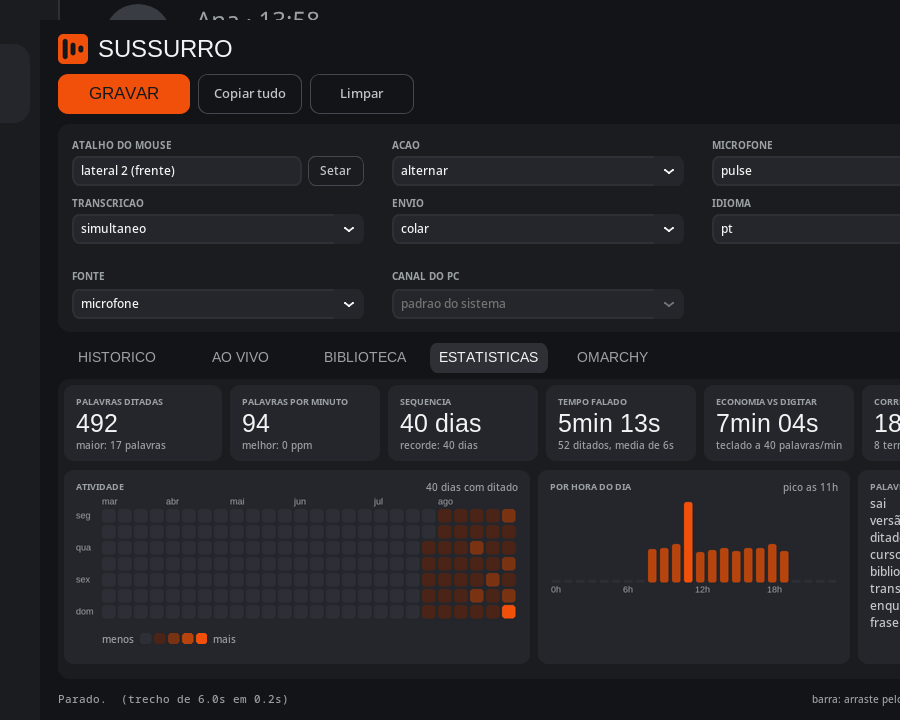Open the Microfone dropdown showing pulse
This screenshot has height=720, width=900.
(x=806, y=171)
